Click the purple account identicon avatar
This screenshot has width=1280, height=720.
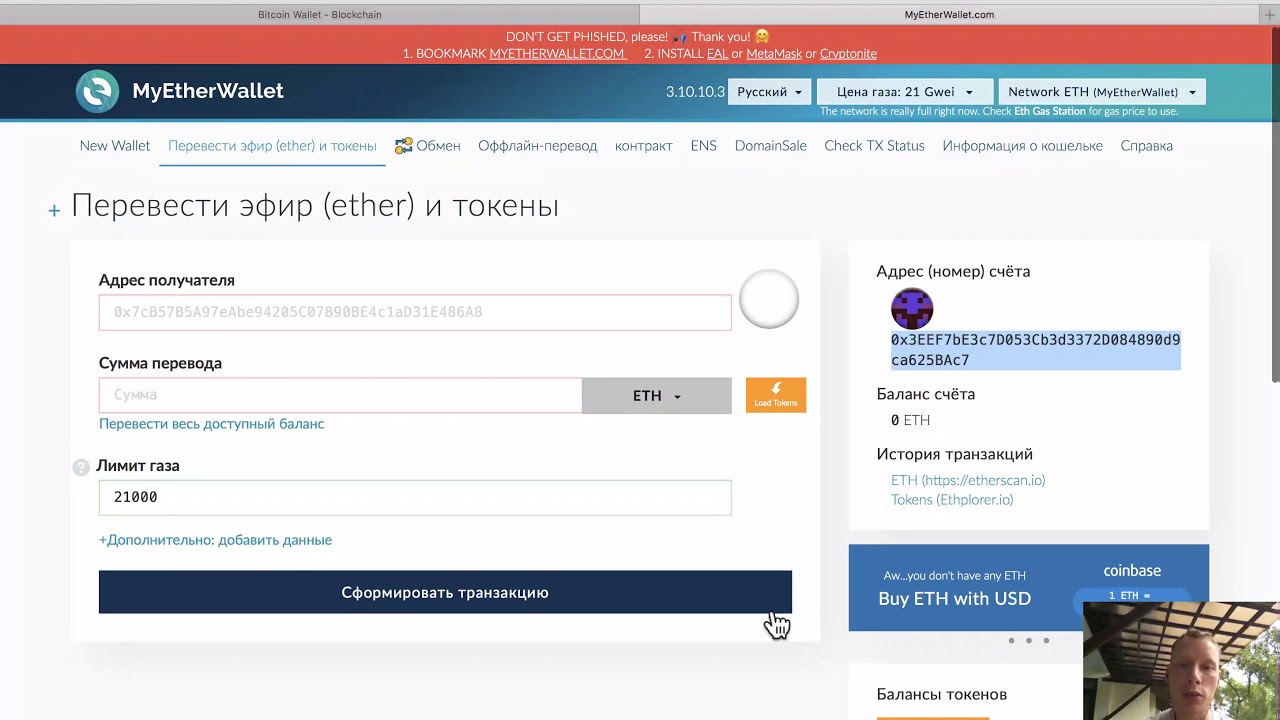(x=912, y=309)
